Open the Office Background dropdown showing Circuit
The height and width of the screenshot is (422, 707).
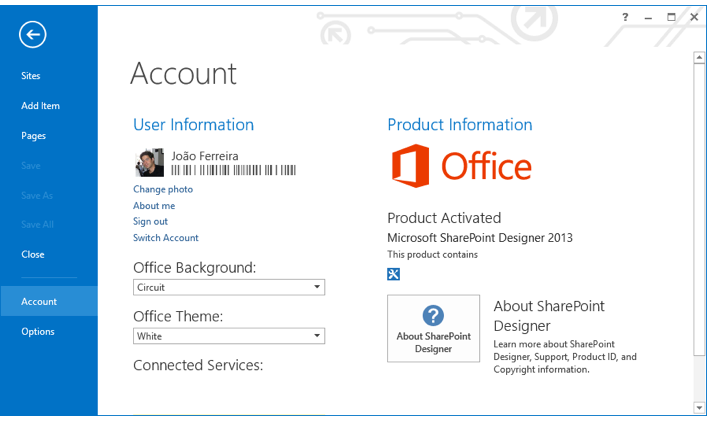point(229,287)
